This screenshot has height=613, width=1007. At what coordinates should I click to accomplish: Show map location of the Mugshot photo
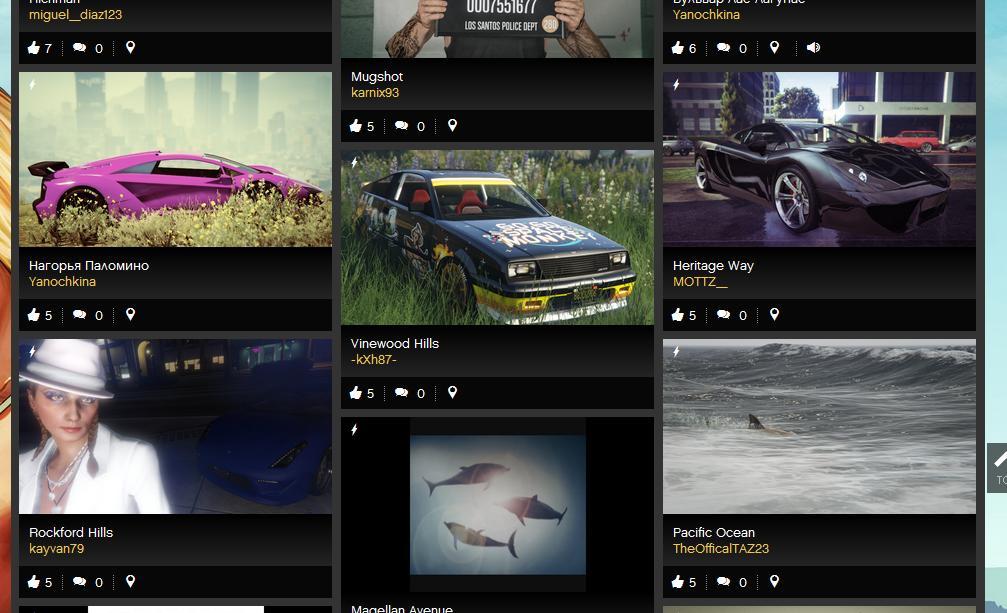452,126
